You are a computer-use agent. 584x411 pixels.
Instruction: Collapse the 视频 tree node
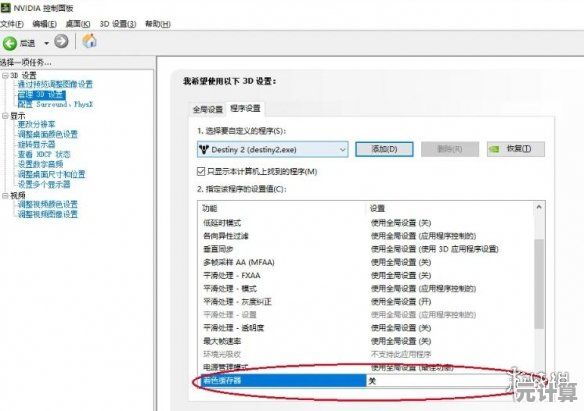[x=5, y=195]
